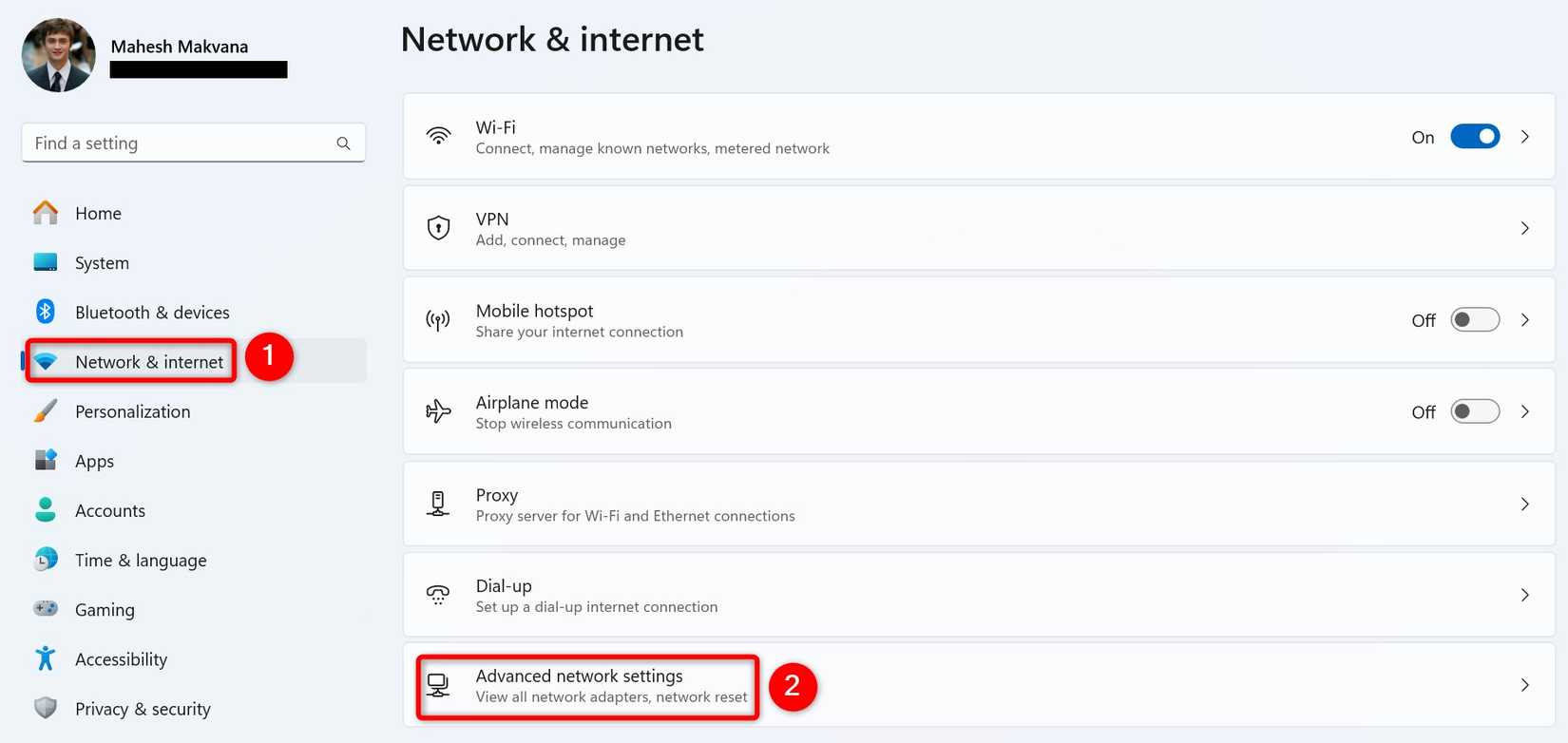The height and width of the screenshot is (743, 1568).
Task: Click the Proxy server icon
Action: click(438, 504)
